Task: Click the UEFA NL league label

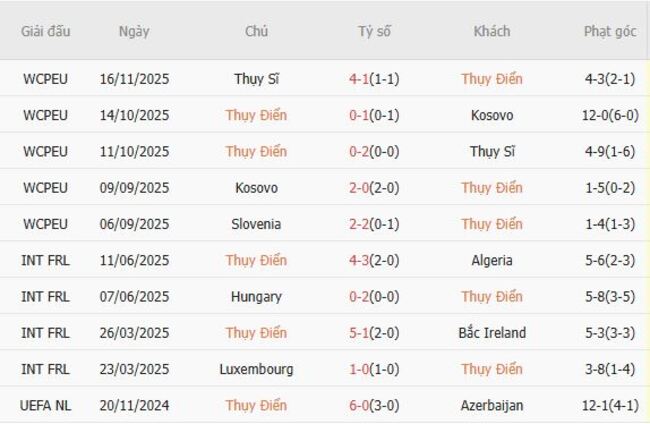Action: pos(46,405)
